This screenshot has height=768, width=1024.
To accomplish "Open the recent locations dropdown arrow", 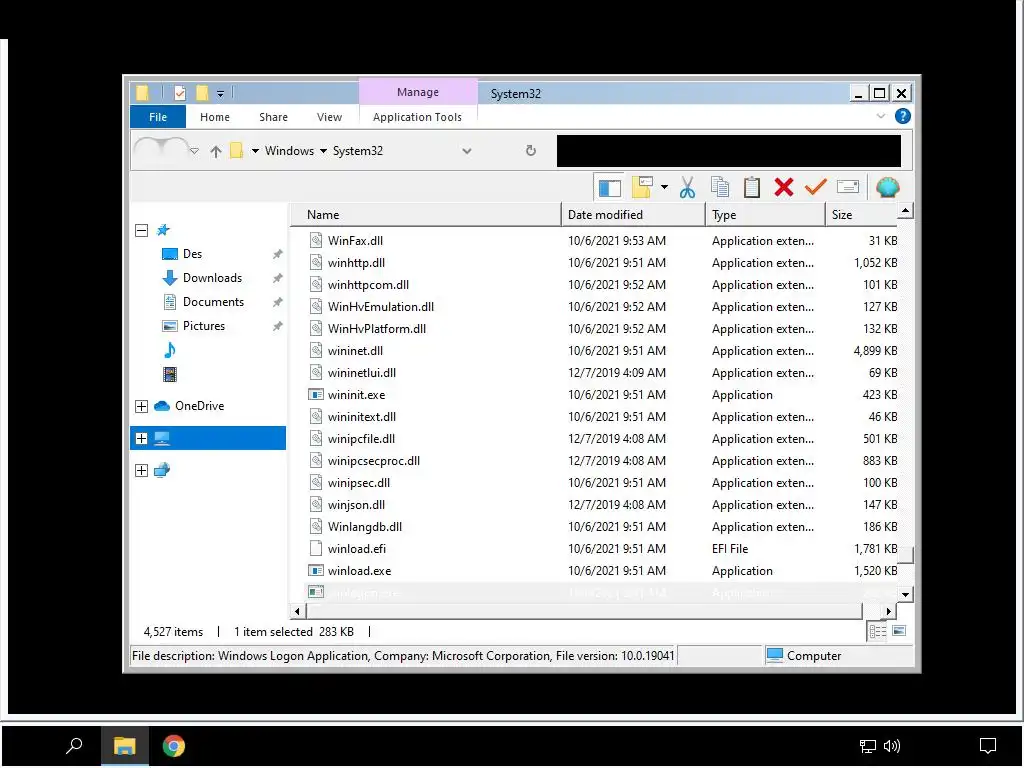I will (x=194, y=152).
